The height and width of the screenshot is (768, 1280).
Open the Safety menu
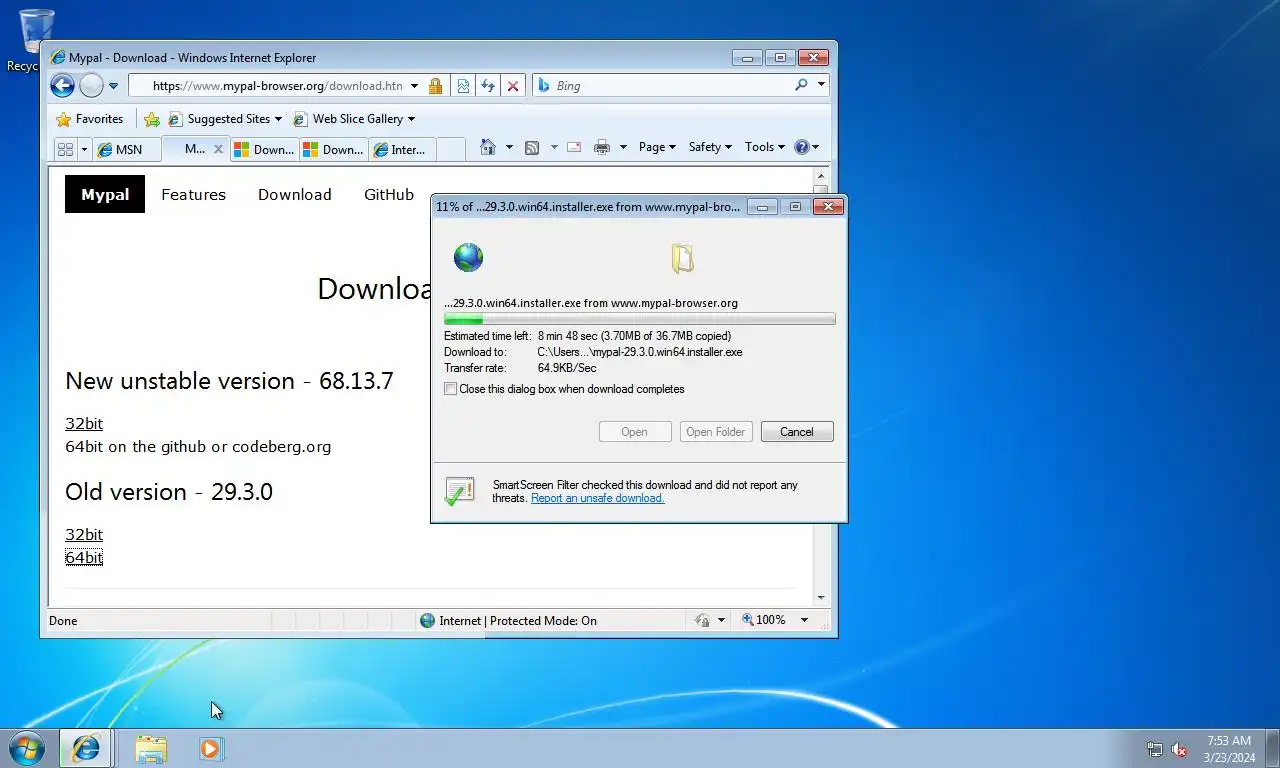click(x=710, y=147)
